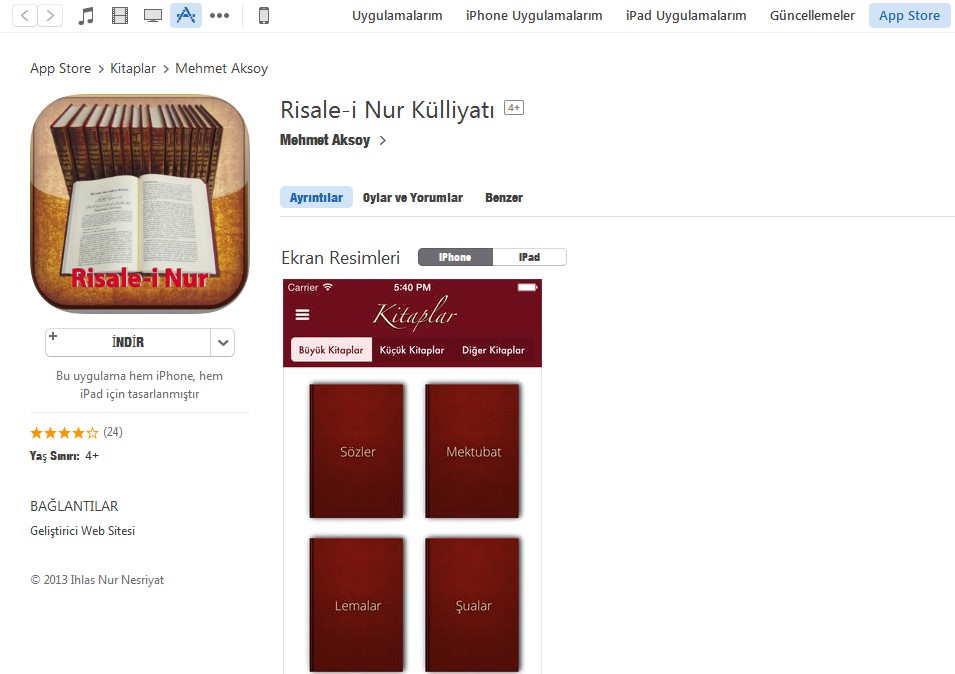Click the back navigation arrow
Screen dimensions: 955x674
pyautogui.click(x=24, y=15)
